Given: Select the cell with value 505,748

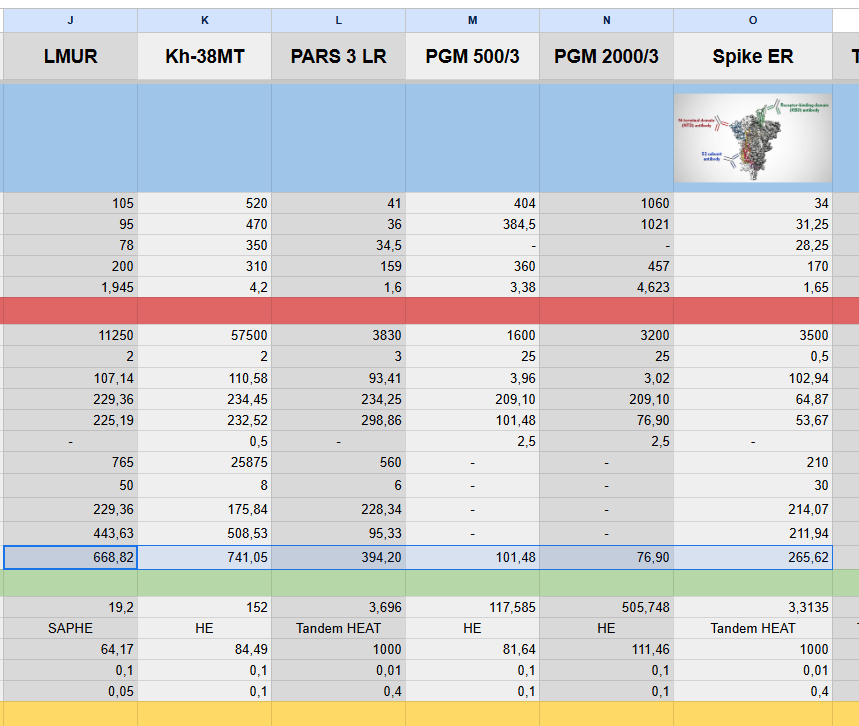Looking at the screenshot, I should click(x=606, y=607).
